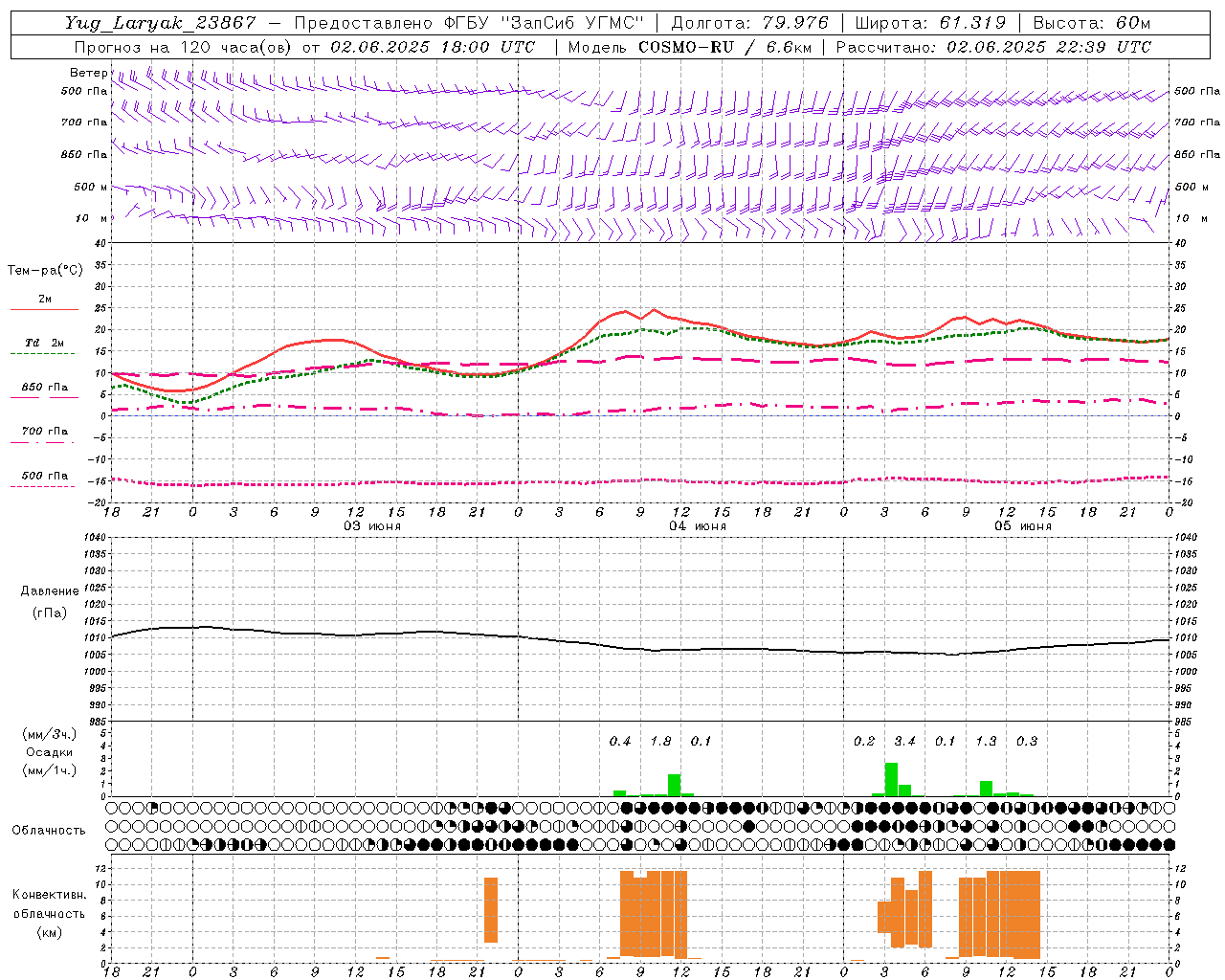The height and width of the screenshot is (980, 1225).
Task: Click the "(мм/1ч.)" precipitation unit label
Action: click(x=51, y=770)
